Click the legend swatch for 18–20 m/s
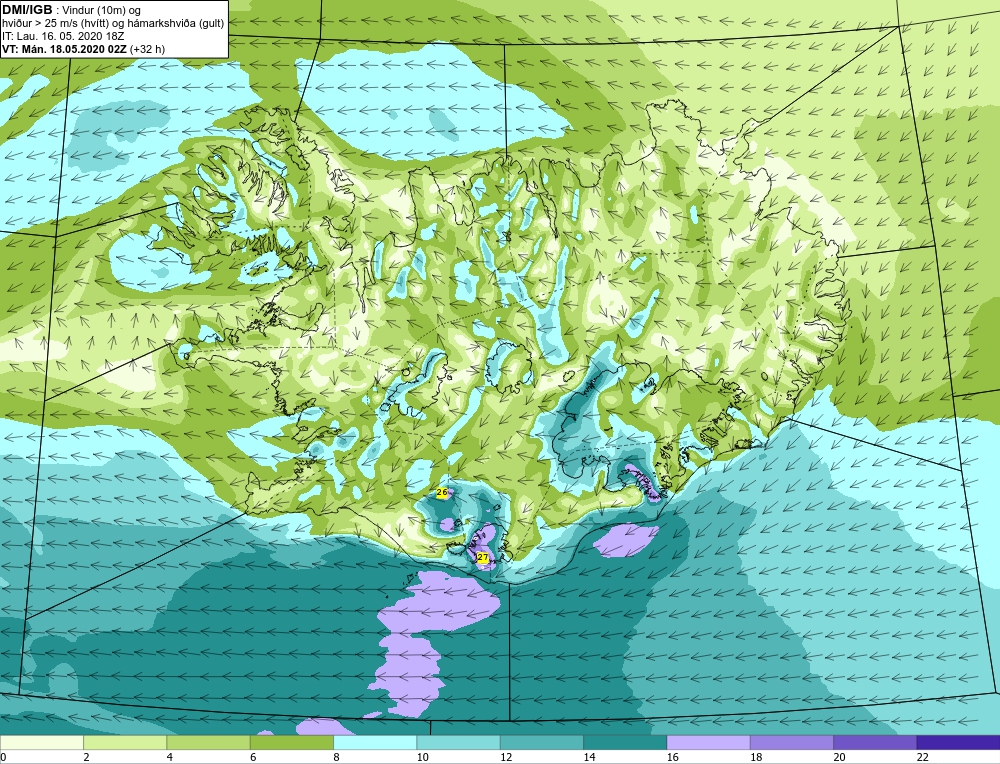The image size is (1000, 764). click(x=791, y=742)
